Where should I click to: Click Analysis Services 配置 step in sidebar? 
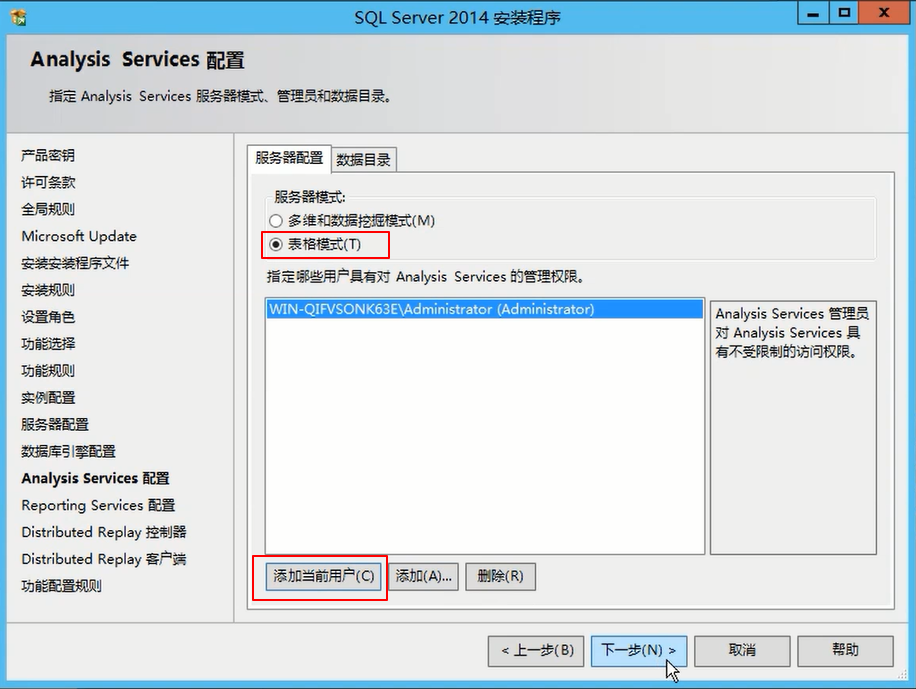pos(95,478)
